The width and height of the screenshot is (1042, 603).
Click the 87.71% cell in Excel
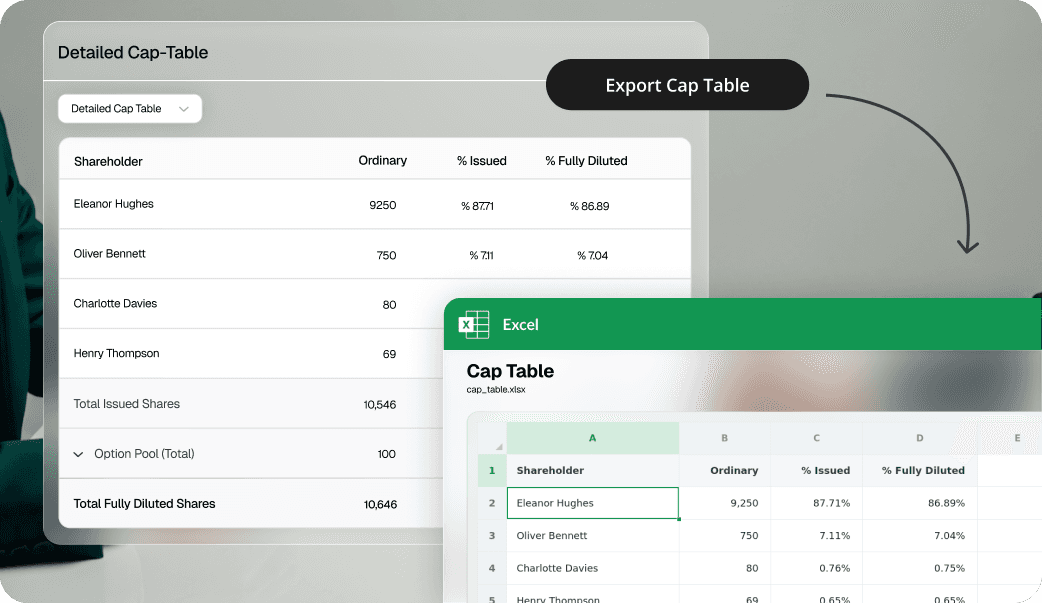click(817, 503)
